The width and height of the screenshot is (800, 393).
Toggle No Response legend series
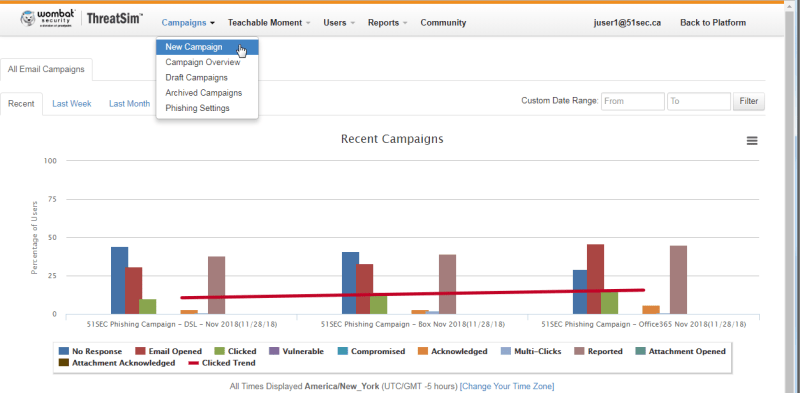pyautogui.click(x=90, y=351)
